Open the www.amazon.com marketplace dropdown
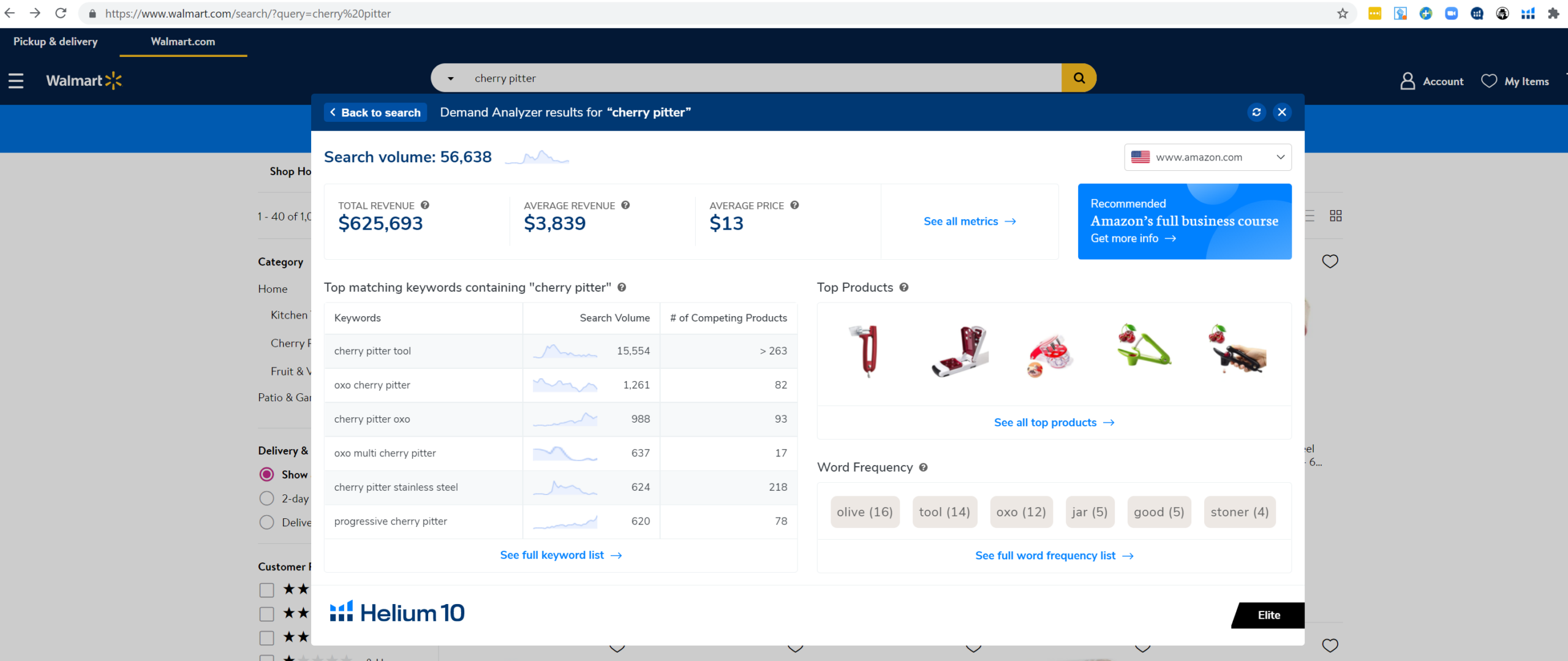Viewport: 1568px width, 661px height. click(x=1207, y=157)
